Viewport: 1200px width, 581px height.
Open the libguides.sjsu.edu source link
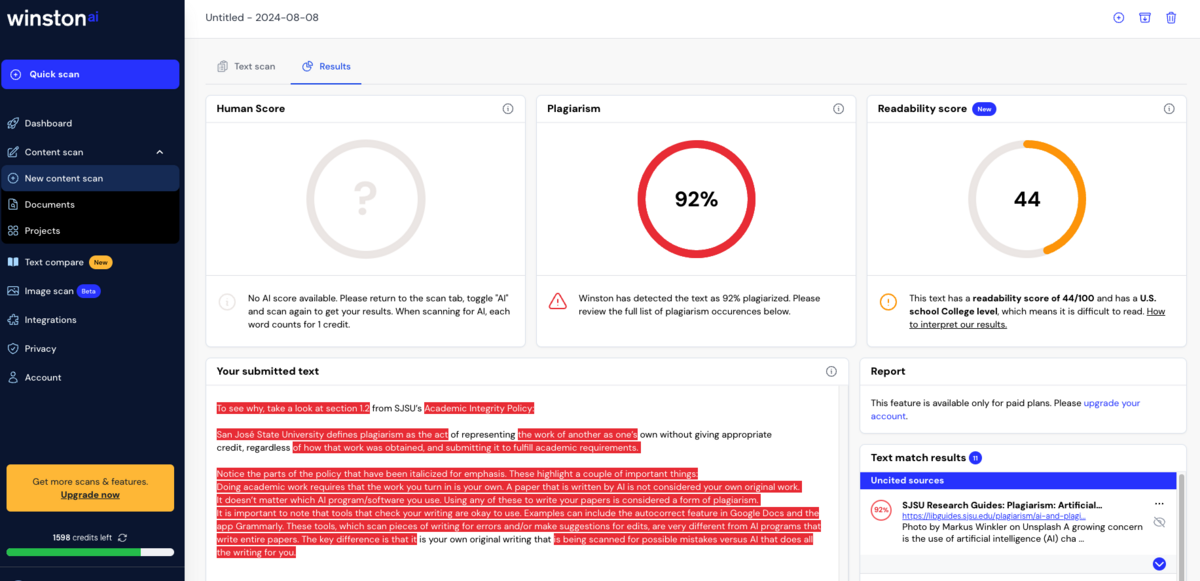[993, 516]
